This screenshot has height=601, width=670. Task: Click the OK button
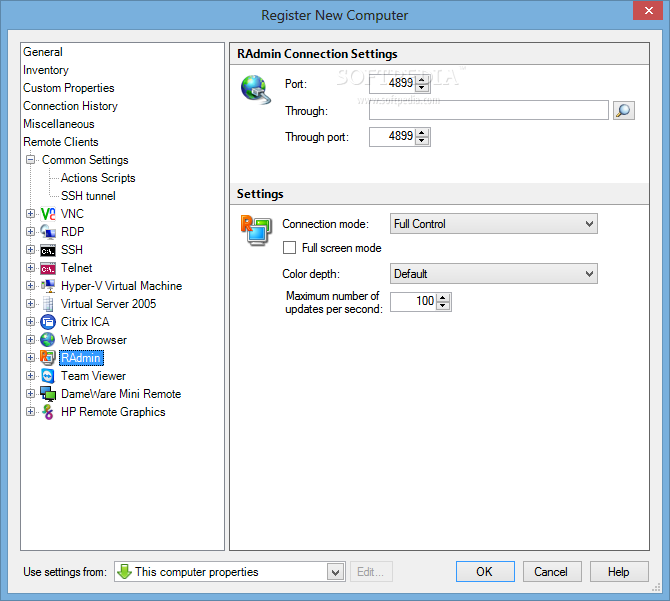tap(485, 572)
